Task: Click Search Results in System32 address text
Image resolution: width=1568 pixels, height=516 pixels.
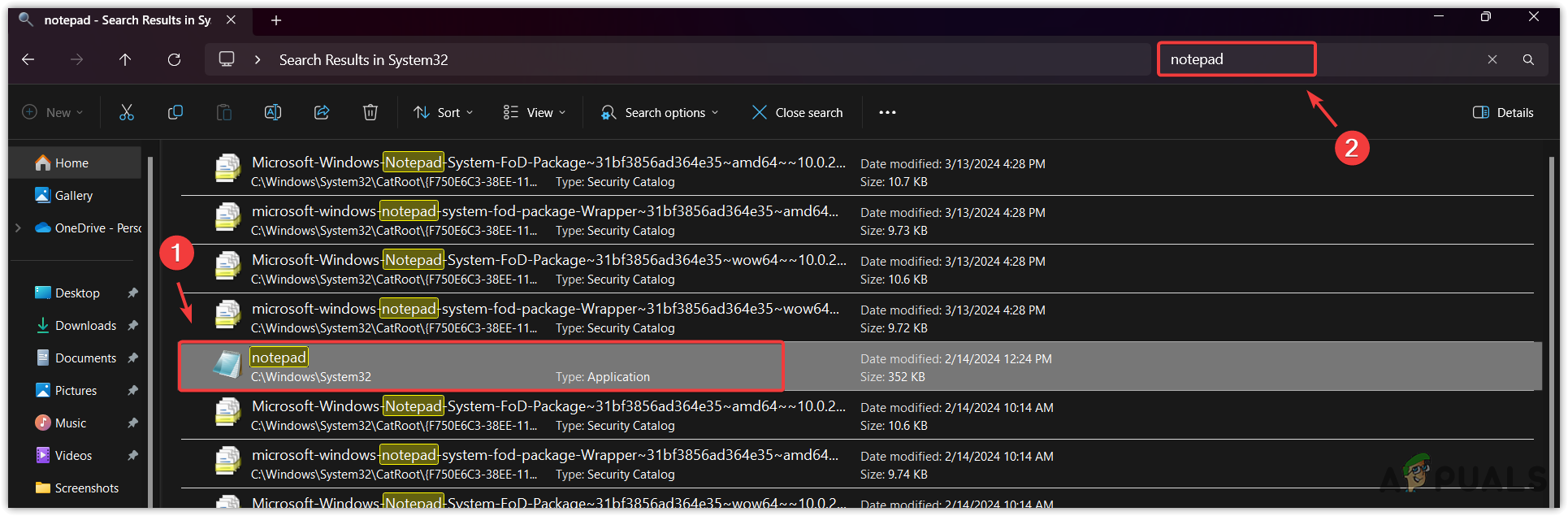Action: click(x=363, y=59)
